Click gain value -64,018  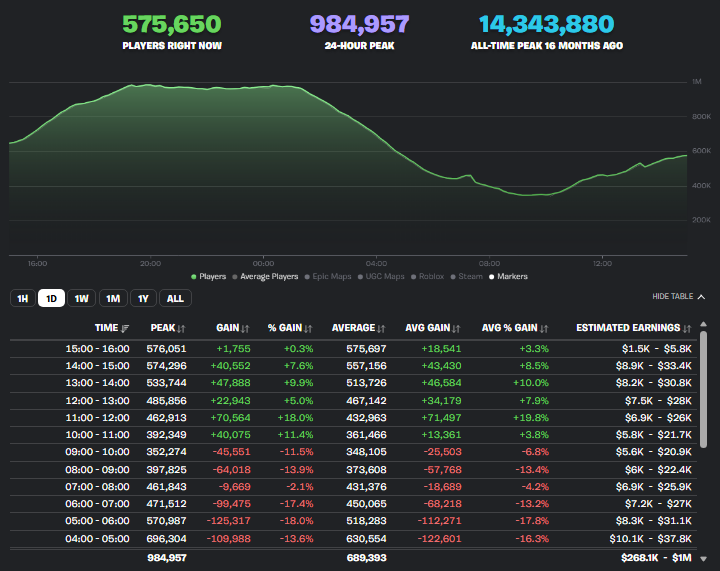[x=232, y=470]
